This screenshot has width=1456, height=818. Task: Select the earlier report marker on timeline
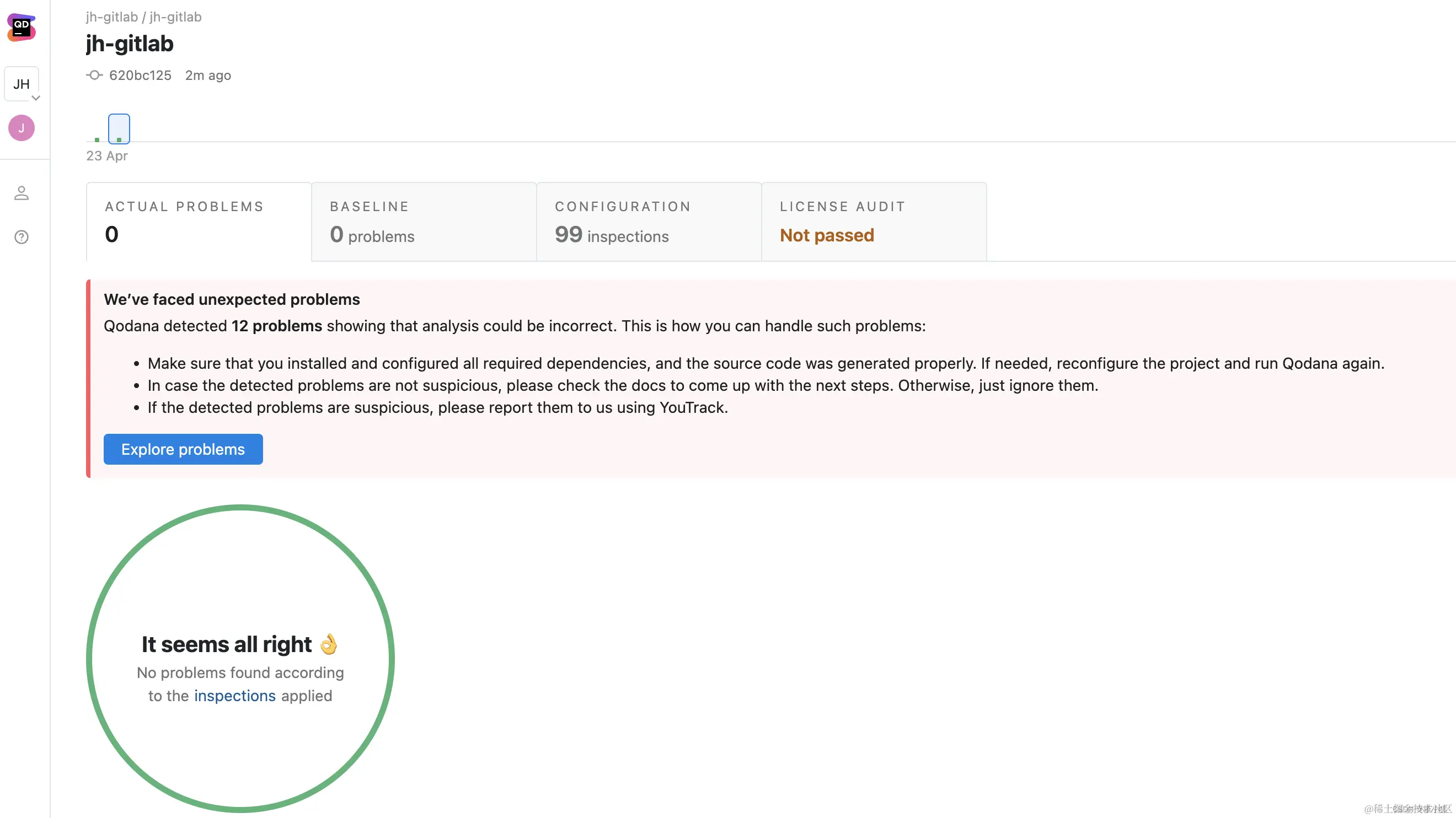[x=97, y=139]
